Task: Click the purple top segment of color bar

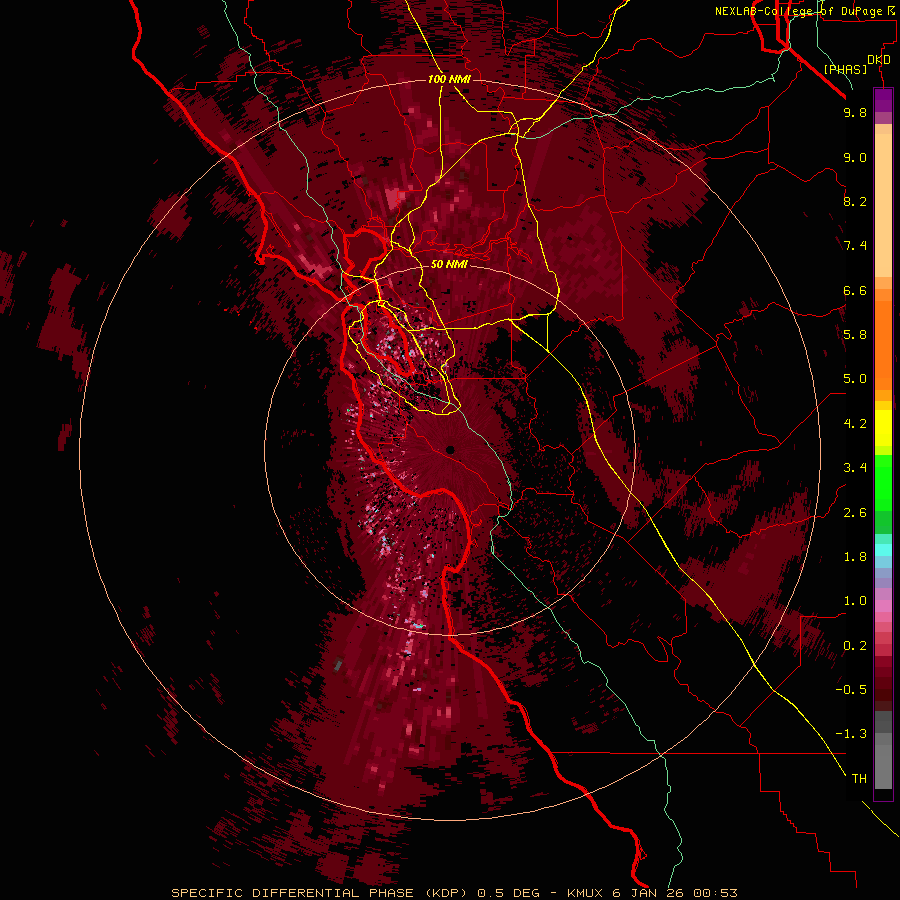Action: pyautogui.click(x=883, y=100)
